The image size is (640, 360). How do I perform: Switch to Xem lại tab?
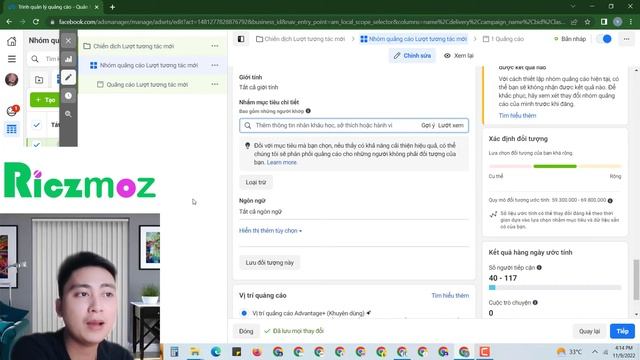tap(459, 56)
